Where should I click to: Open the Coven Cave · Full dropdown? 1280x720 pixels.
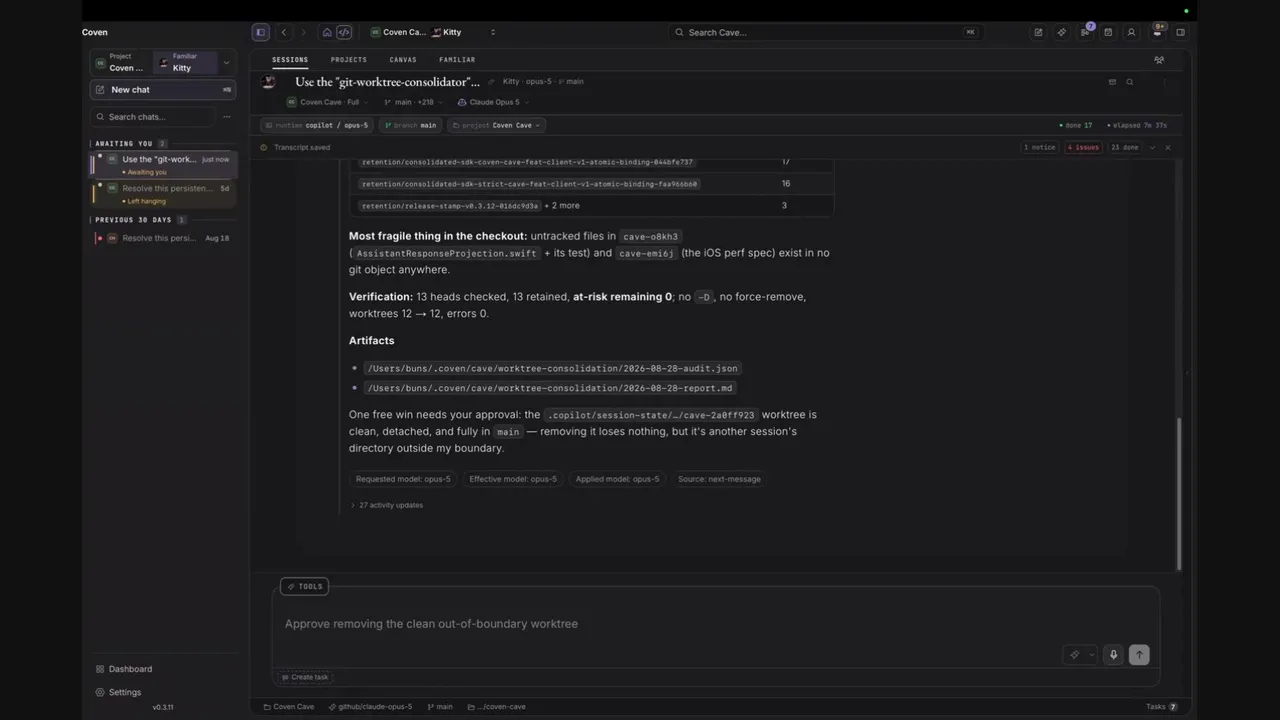[x=327, y=102]
